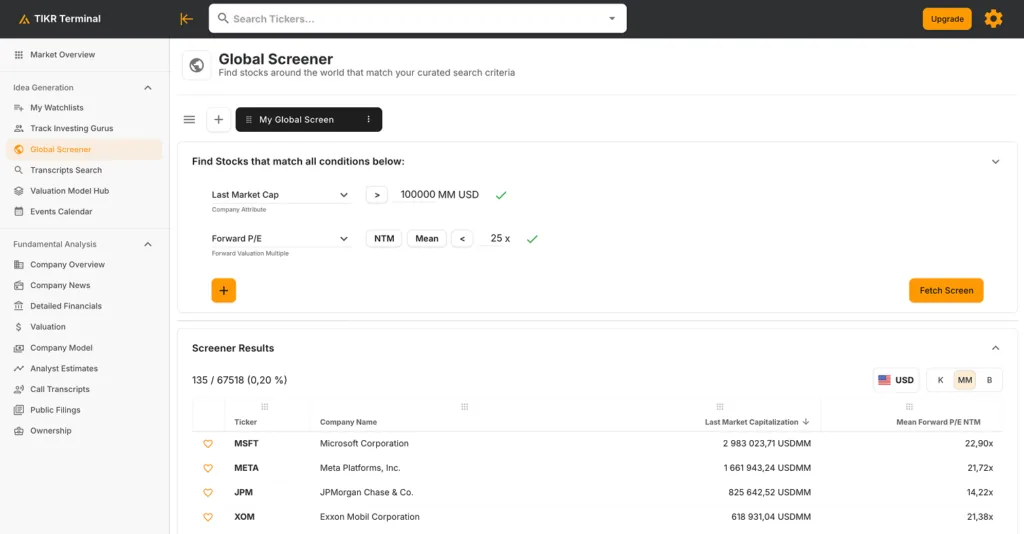The width and height of the screenshot is (1024, 534).
Task: Open Transcripts Search in the sidebar
Action: coord(66,170)
